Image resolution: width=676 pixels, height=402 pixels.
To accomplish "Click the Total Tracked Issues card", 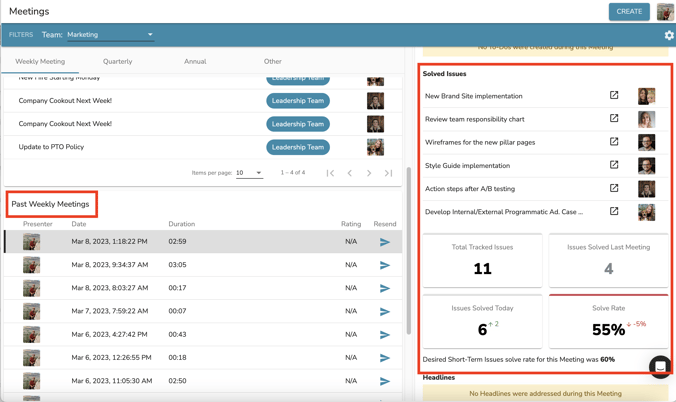I will (x=482, y=261).
